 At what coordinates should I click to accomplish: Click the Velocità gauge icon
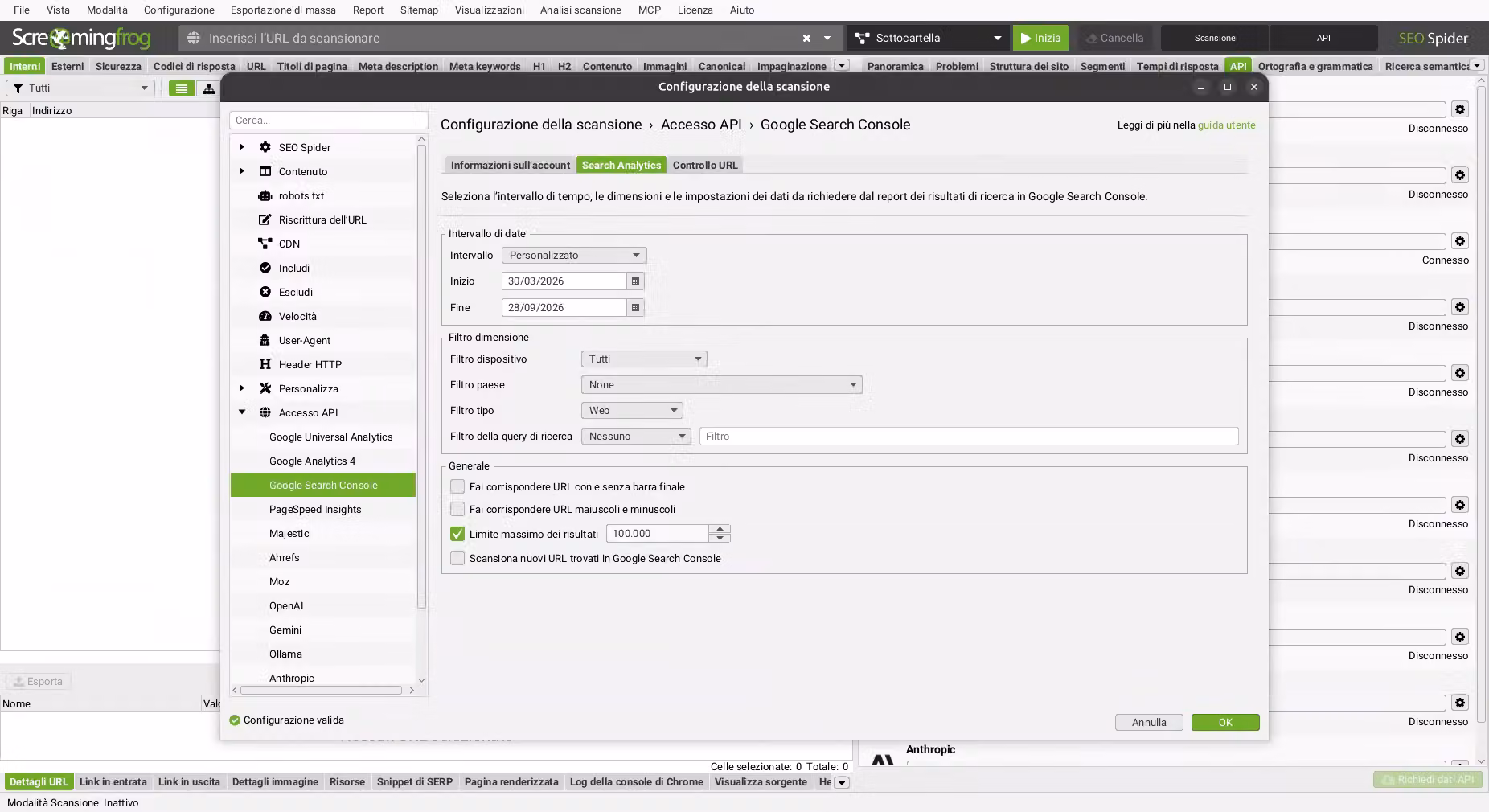click(265, 316)
